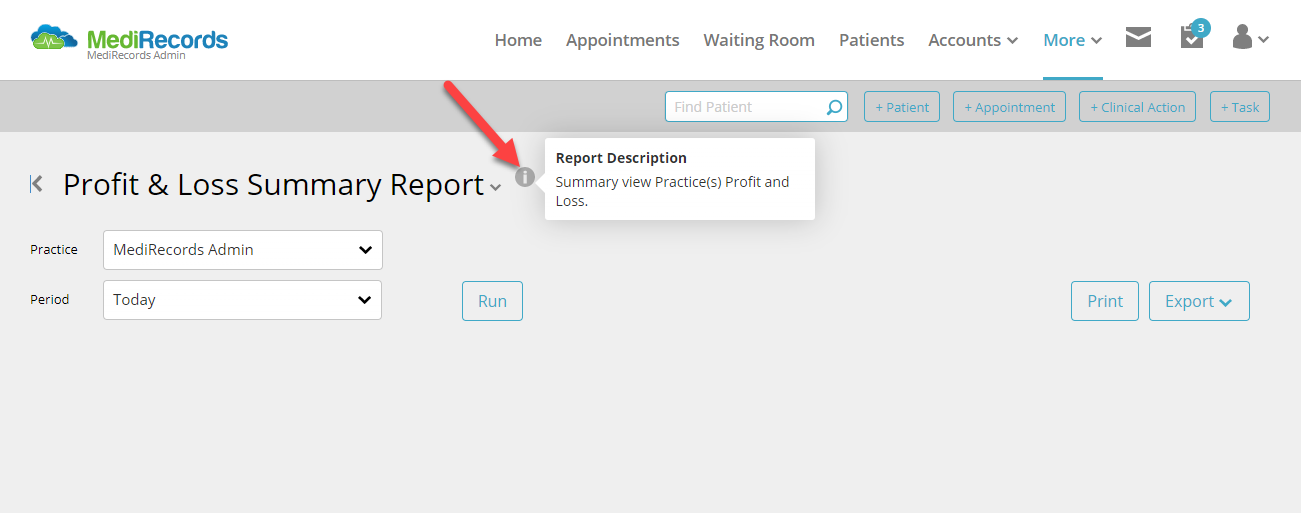Click the Find Patient search magnifier icon

(x=834, y=107)
